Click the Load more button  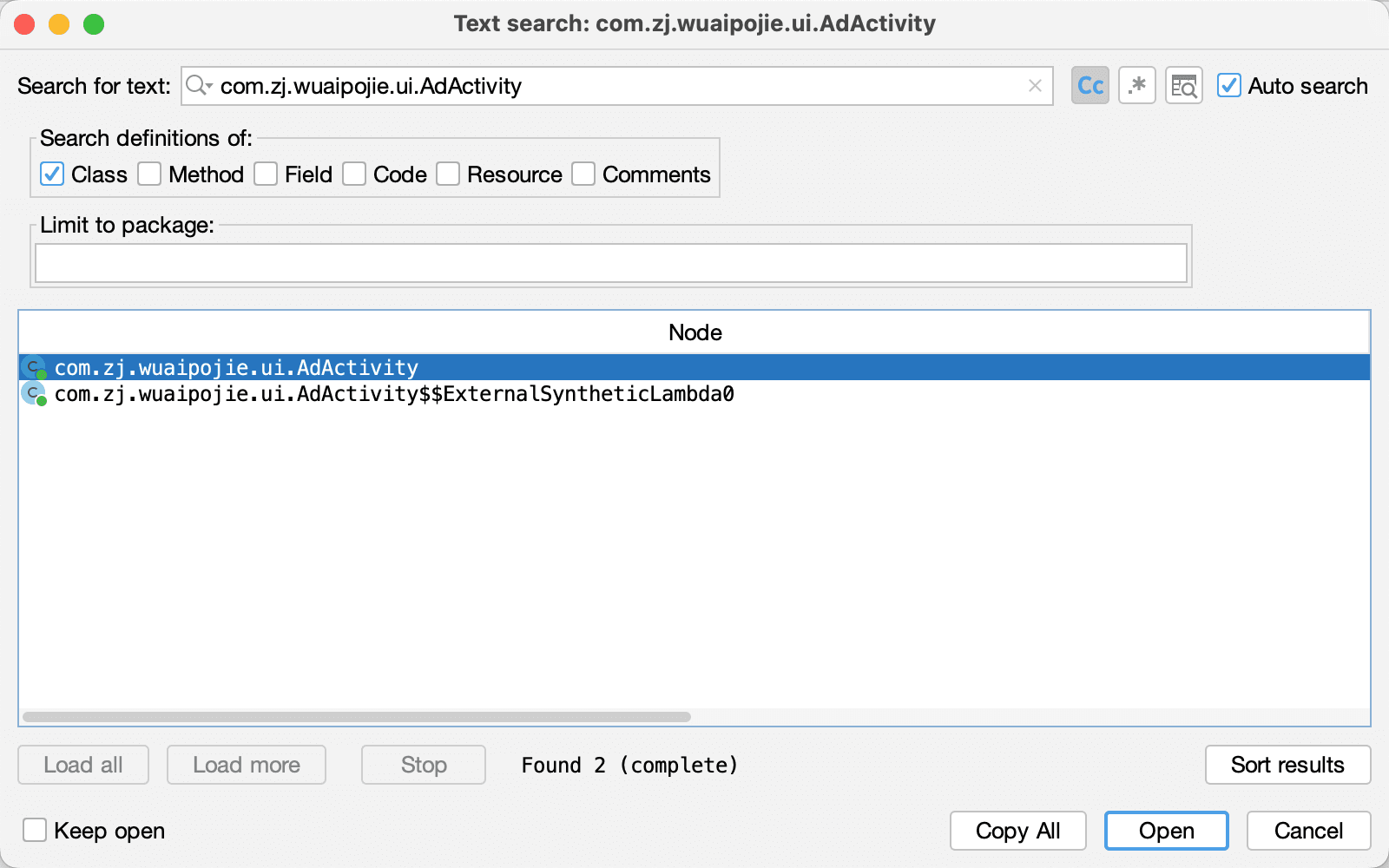[247, 765]
